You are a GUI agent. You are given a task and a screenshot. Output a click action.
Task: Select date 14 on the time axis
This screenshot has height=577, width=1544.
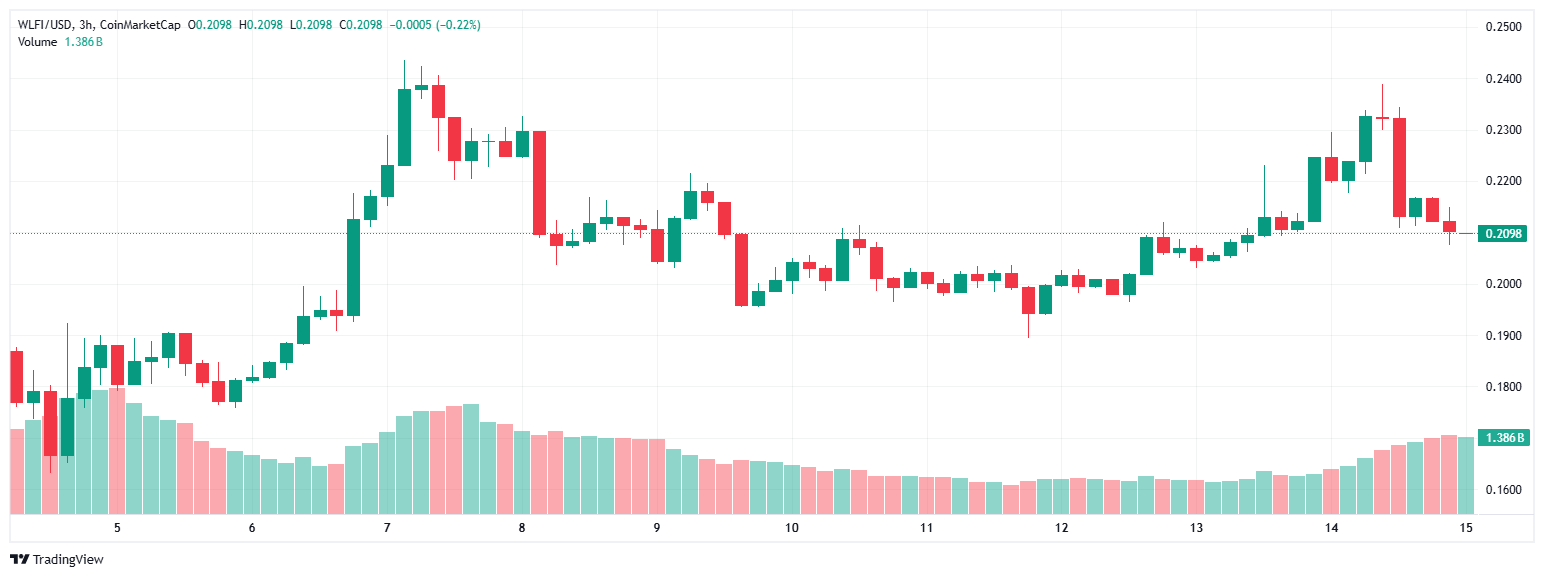pos(1331,528)
